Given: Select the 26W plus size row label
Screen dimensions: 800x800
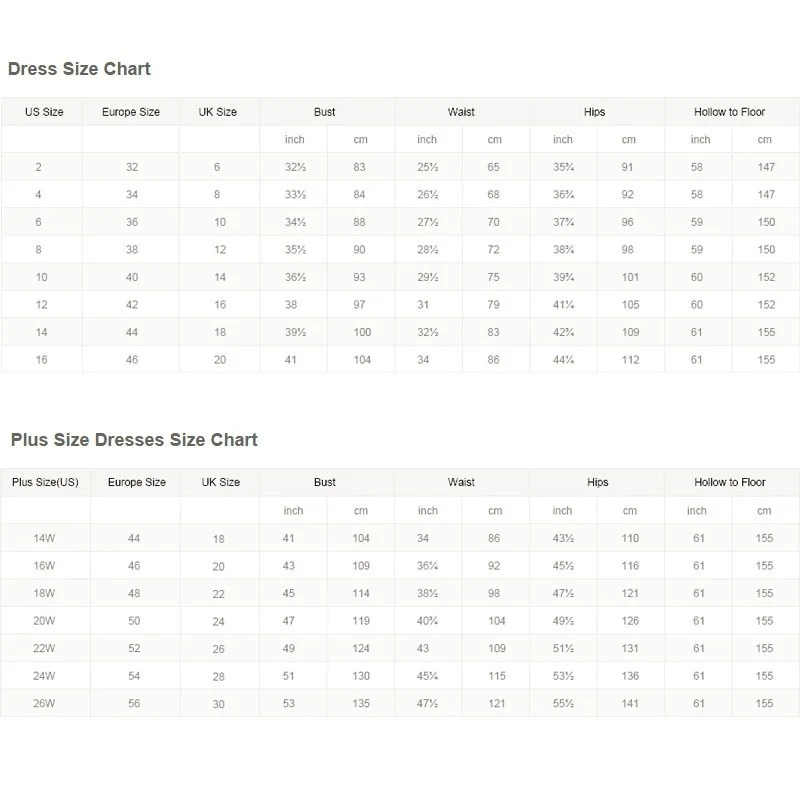Looking at the screenshot, I should click(x=44, y=704).
